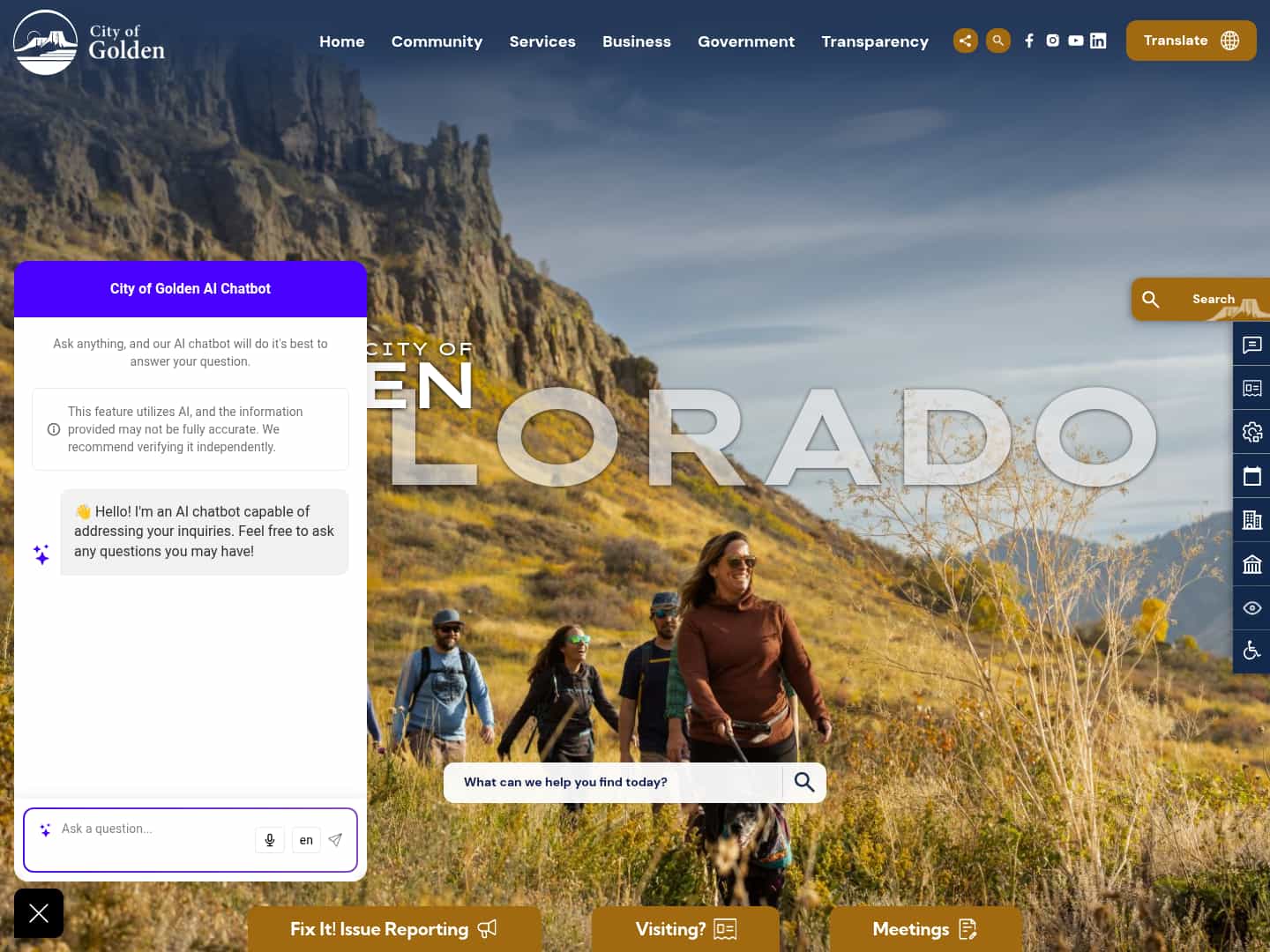The height and width of the screenshot is (952, 1270).
Task: Select the calendar icon in right sidebar
Action: click(x=1251, y=476)
